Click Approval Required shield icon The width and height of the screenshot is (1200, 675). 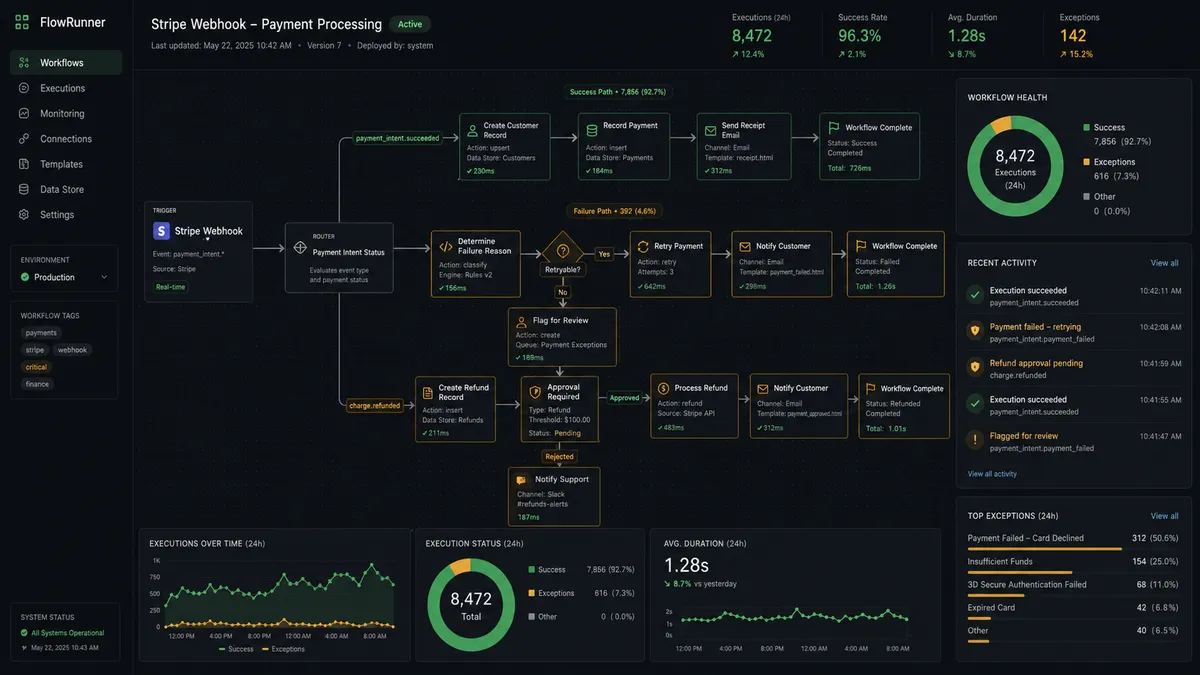535,392
